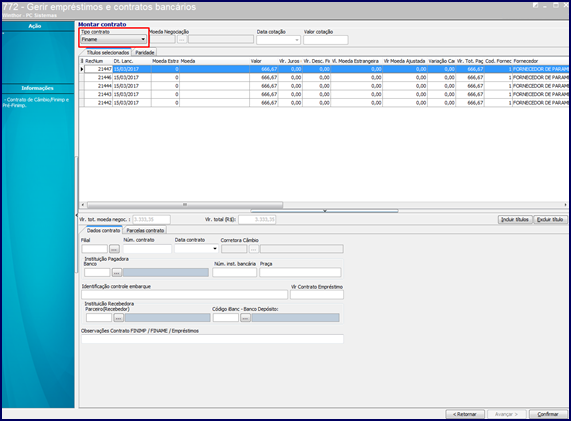Click Incluir títulos button
The image size is (571, 421).
click(515, 219)
